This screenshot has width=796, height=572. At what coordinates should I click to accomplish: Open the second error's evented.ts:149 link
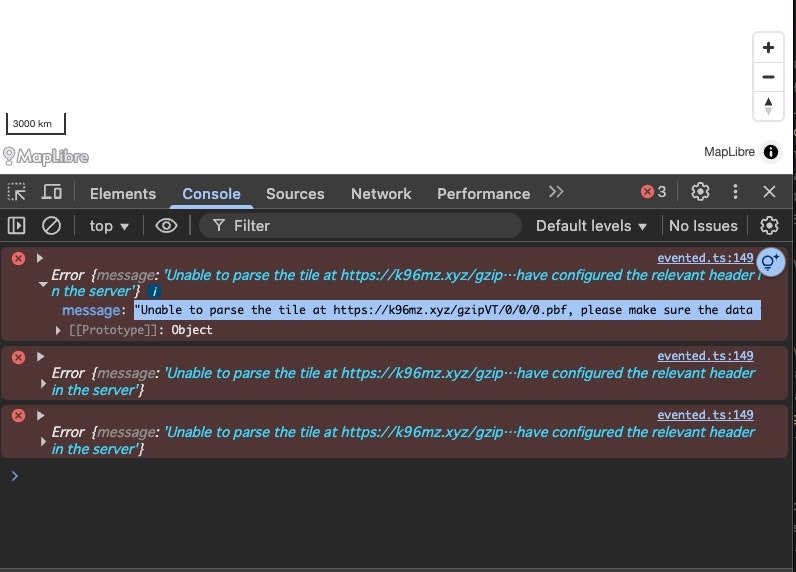tap(705, 356)
